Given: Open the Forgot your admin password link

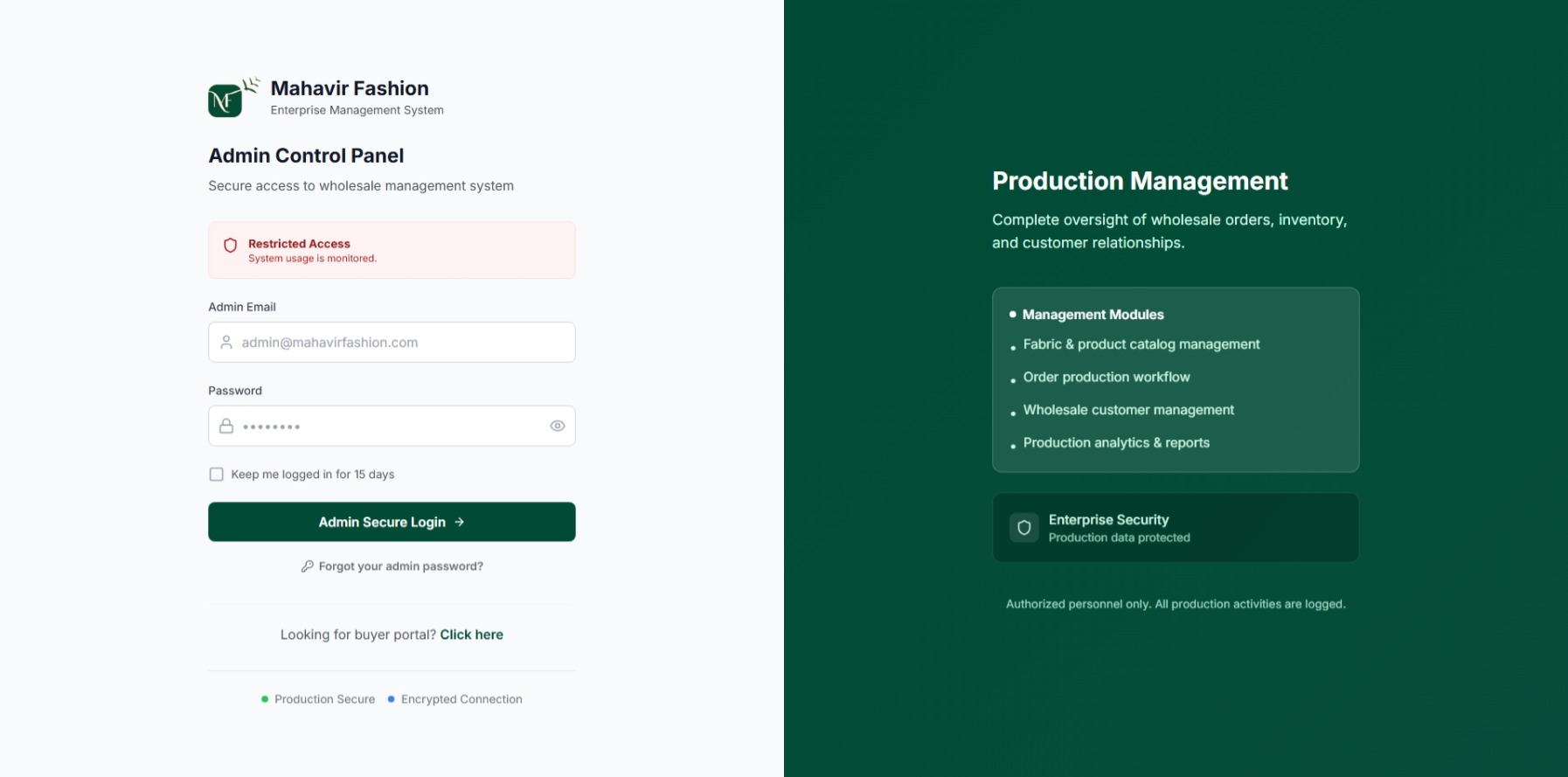Looking at the screenshot, I should tap(400, 566).
